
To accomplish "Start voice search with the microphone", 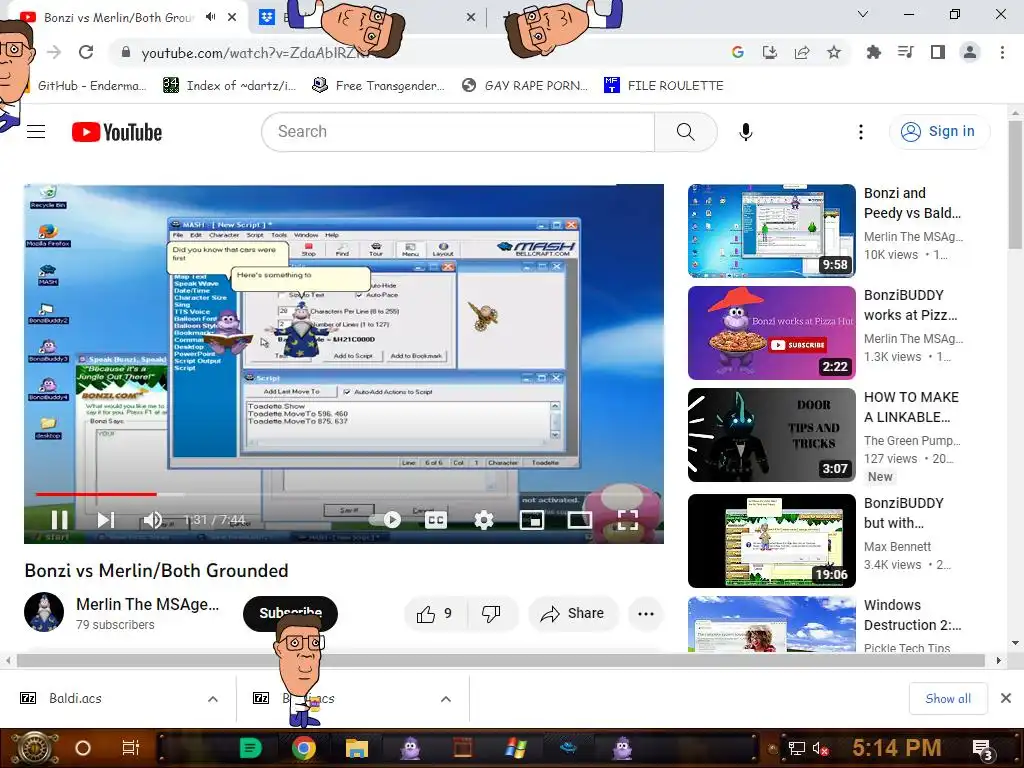I will (745, 132).
